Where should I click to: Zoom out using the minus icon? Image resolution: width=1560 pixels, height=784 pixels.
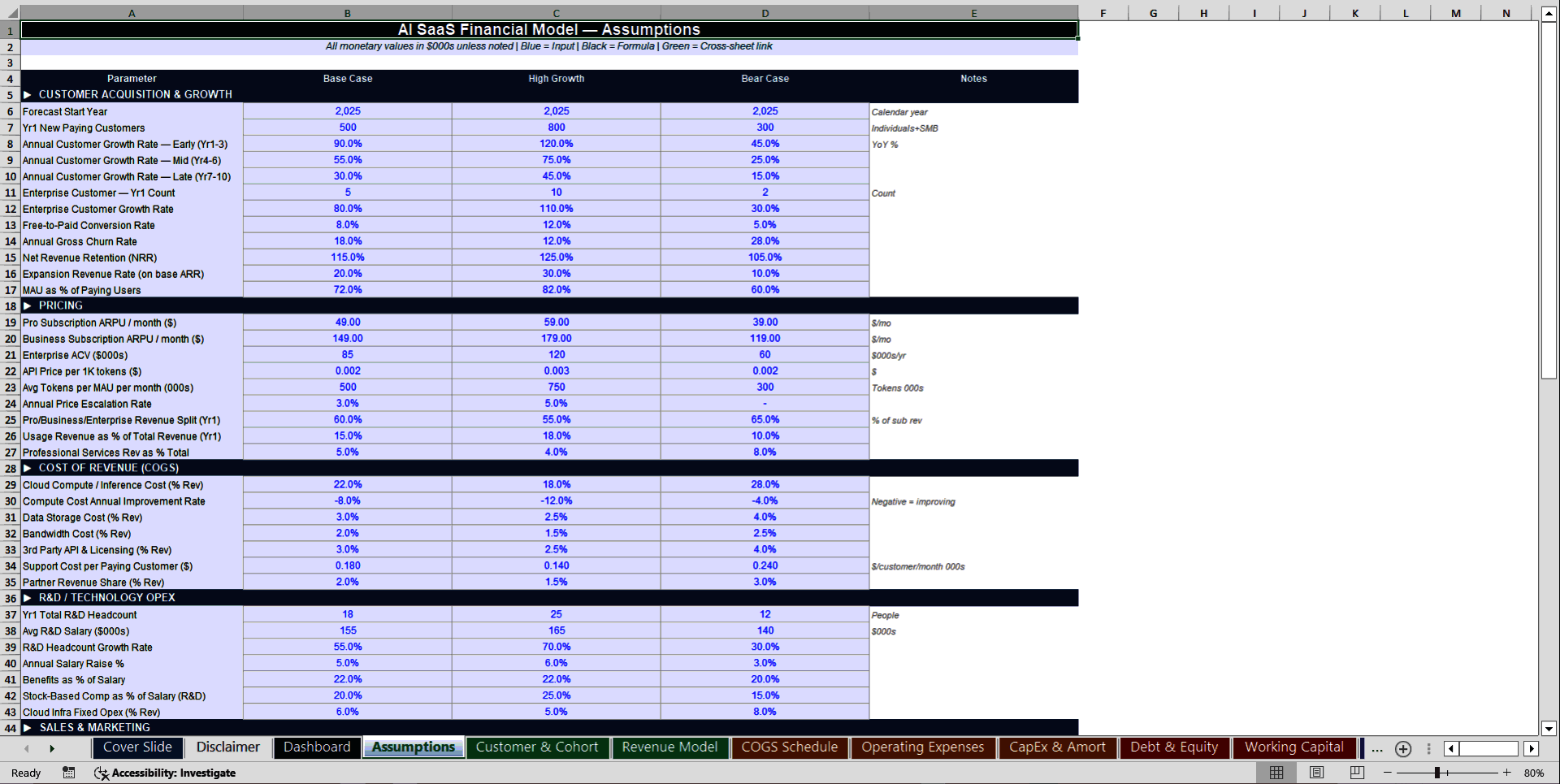(1387, 773)
